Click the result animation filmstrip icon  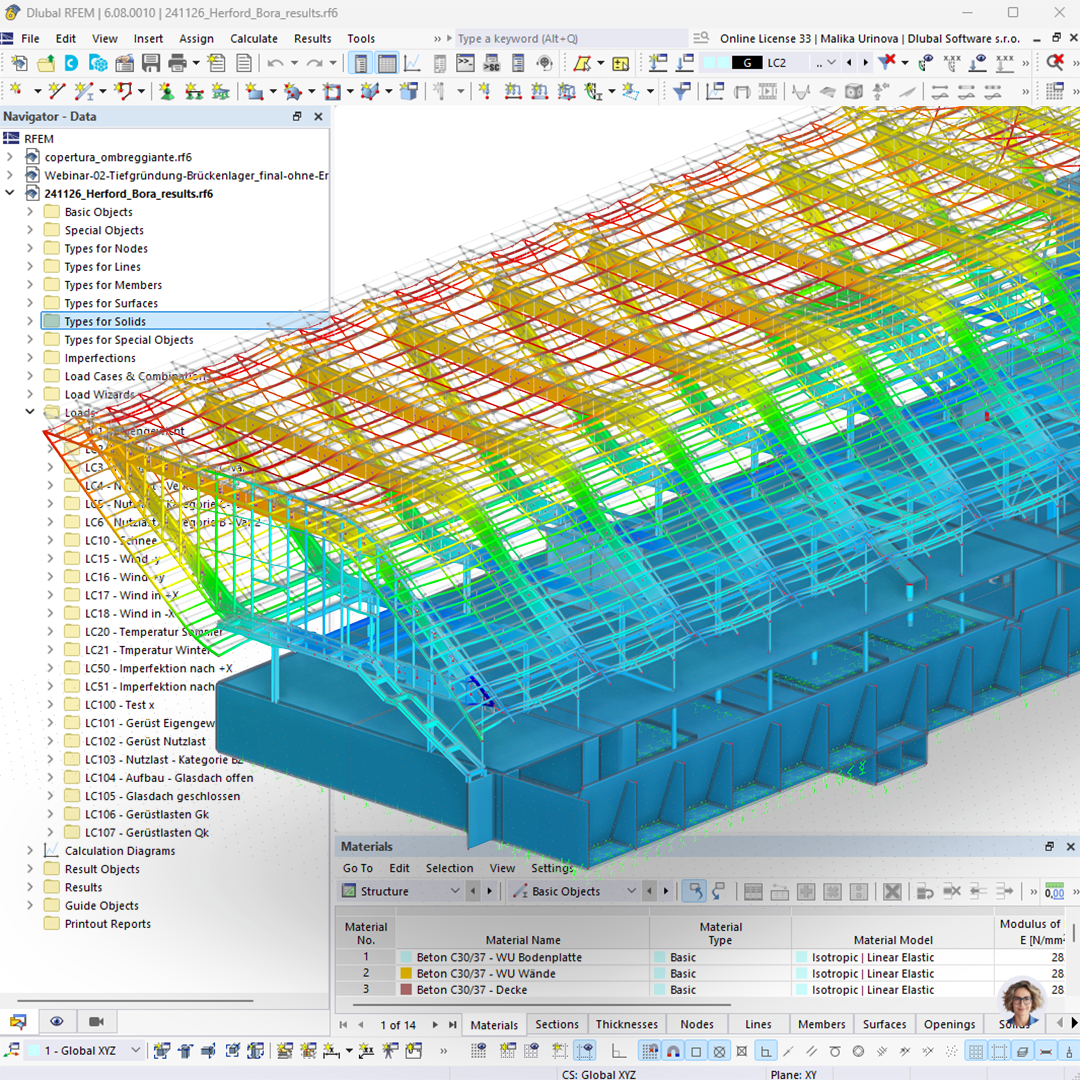(767, 90)
